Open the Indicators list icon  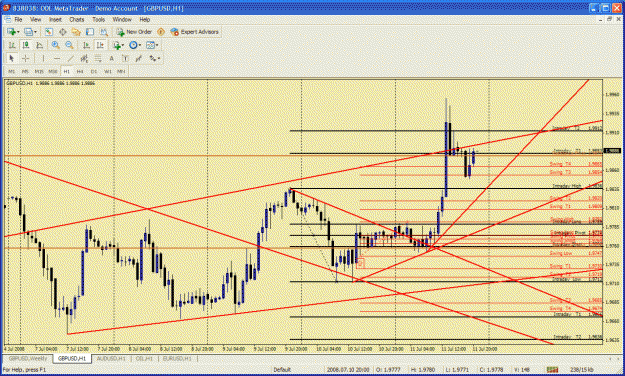click(x=116, y=45)
